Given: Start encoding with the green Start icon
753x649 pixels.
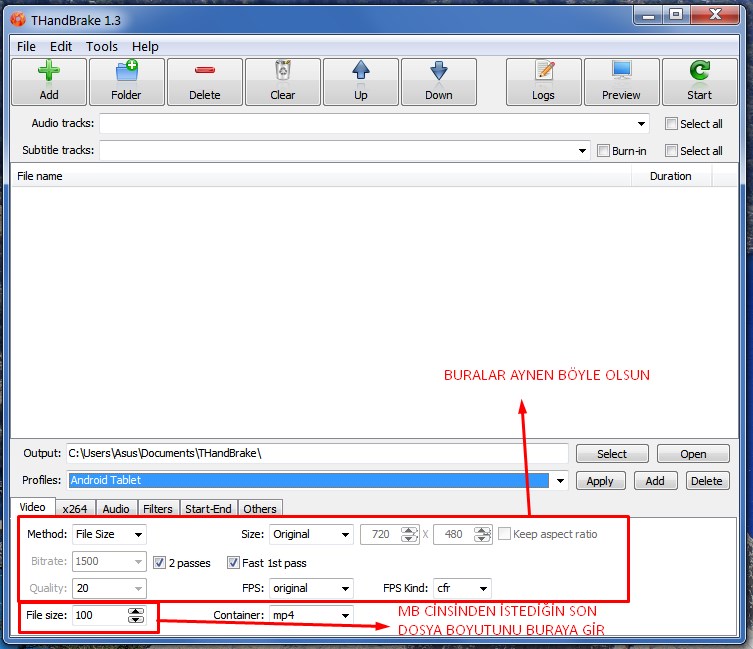Looking at the screenshot, I should tap(700, 81).
